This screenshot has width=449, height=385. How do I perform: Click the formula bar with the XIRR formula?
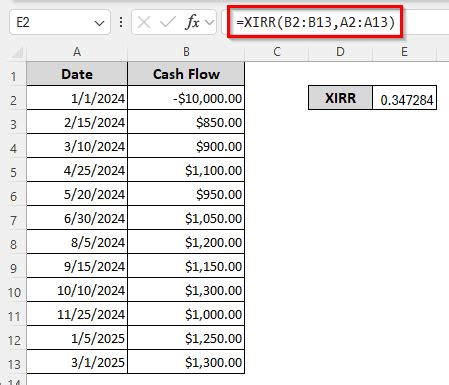[x=335, y=22]
